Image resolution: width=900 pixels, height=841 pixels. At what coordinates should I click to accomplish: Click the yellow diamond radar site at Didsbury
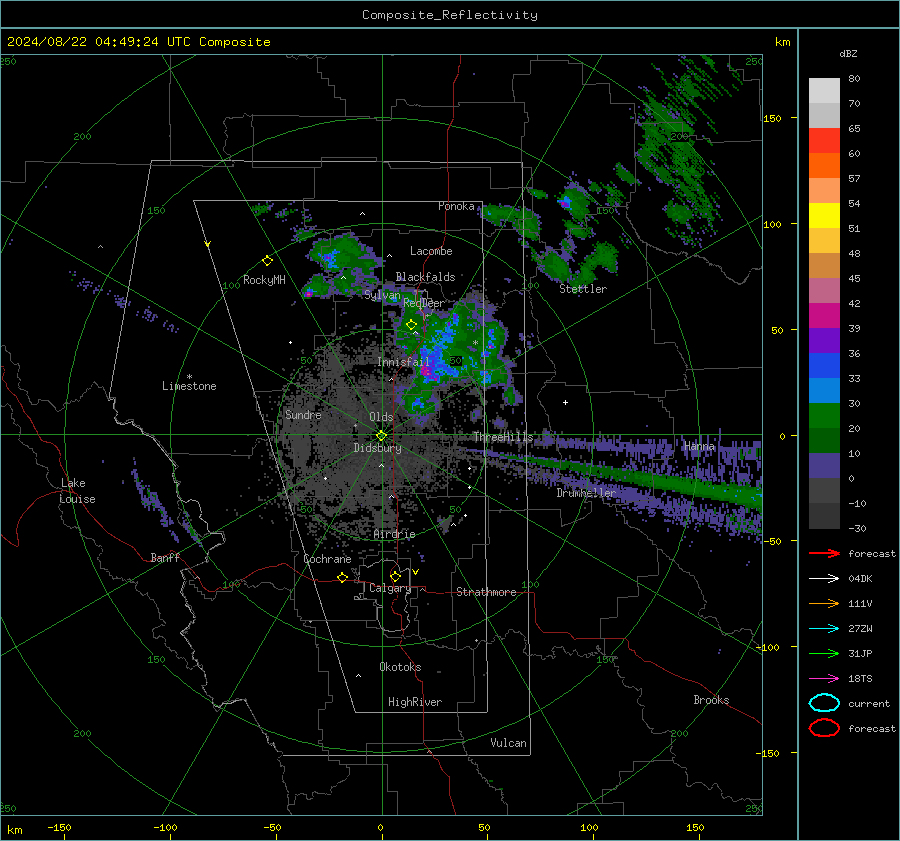[381, 436]
